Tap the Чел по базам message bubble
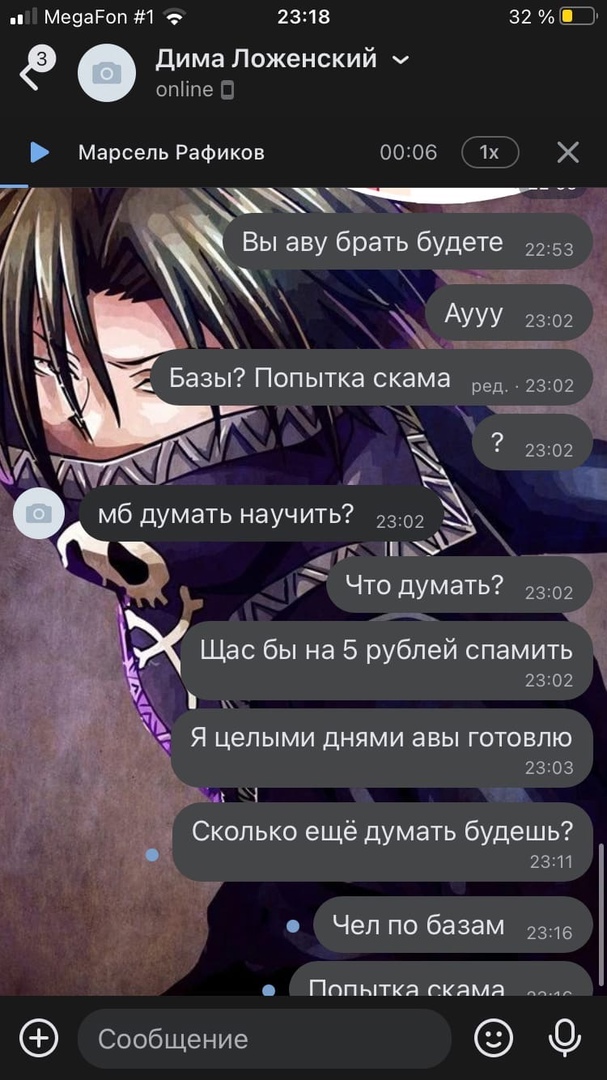The height and width of the screenshot is (1080, 607). [x=453, y=925]
